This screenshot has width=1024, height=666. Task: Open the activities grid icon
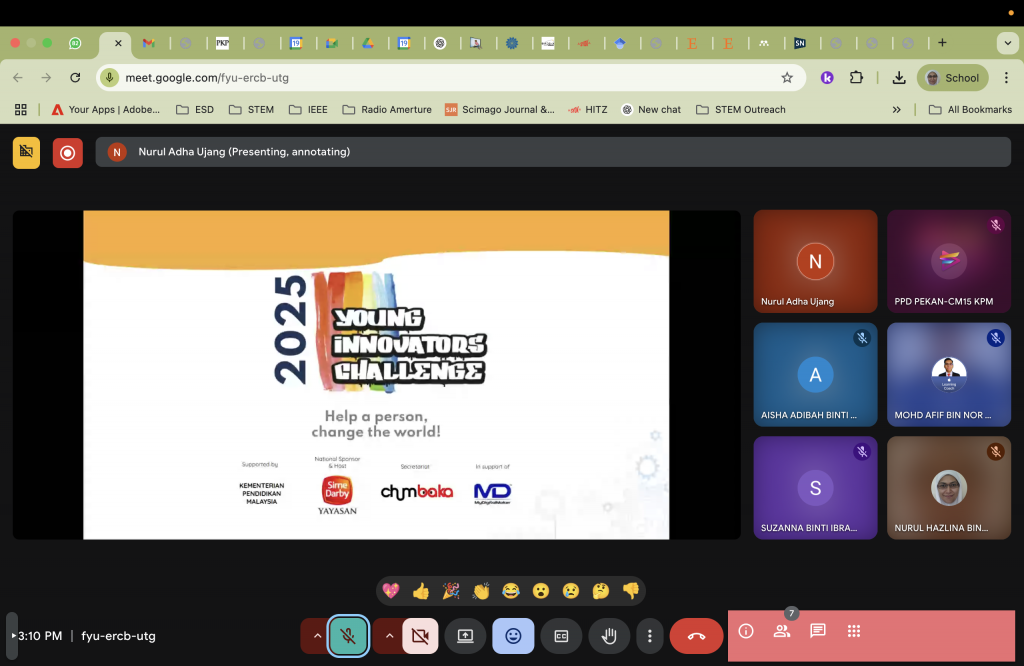[854, 631]
